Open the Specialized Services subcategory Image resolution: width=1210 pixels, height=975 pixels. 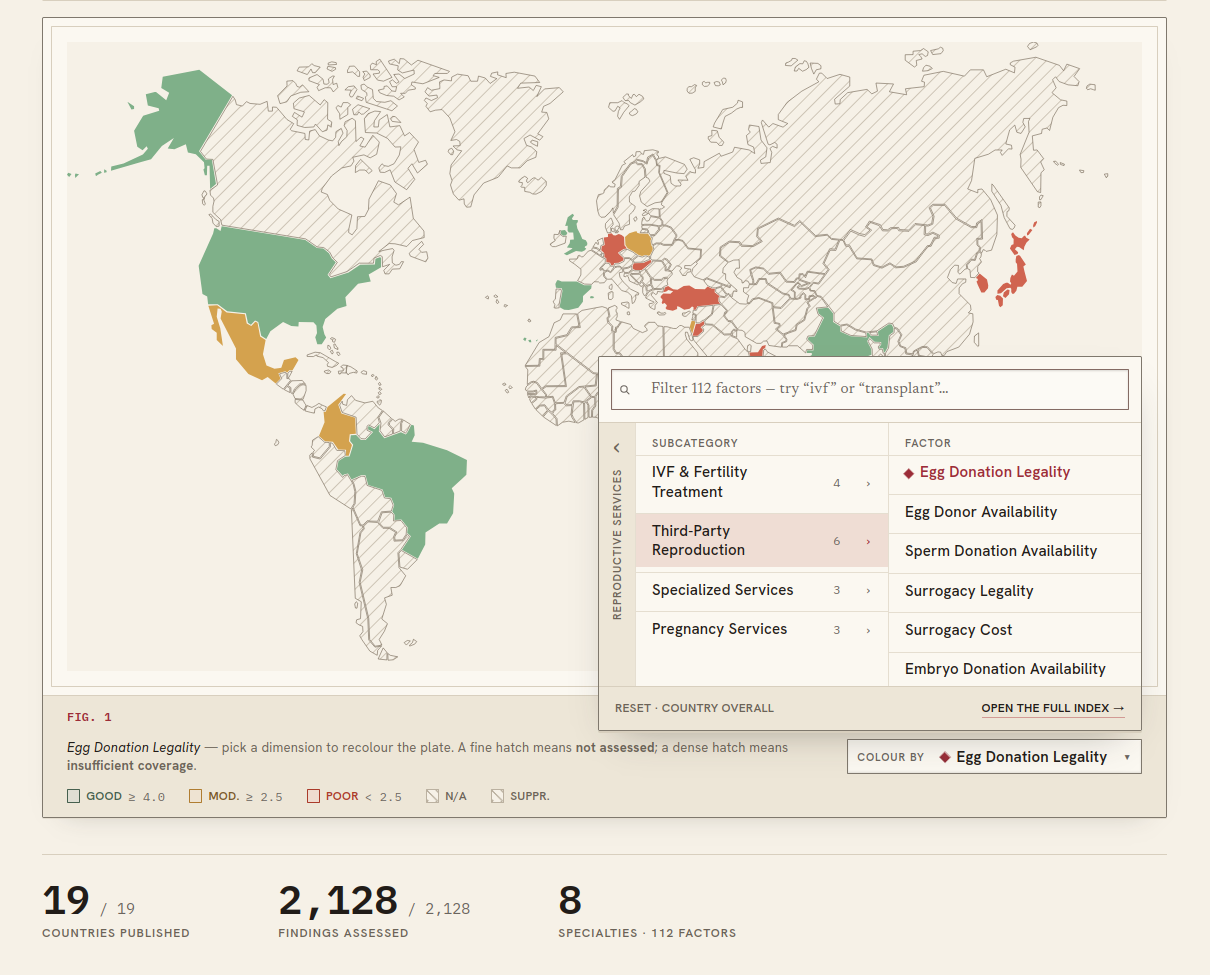(x=762, y=590)
